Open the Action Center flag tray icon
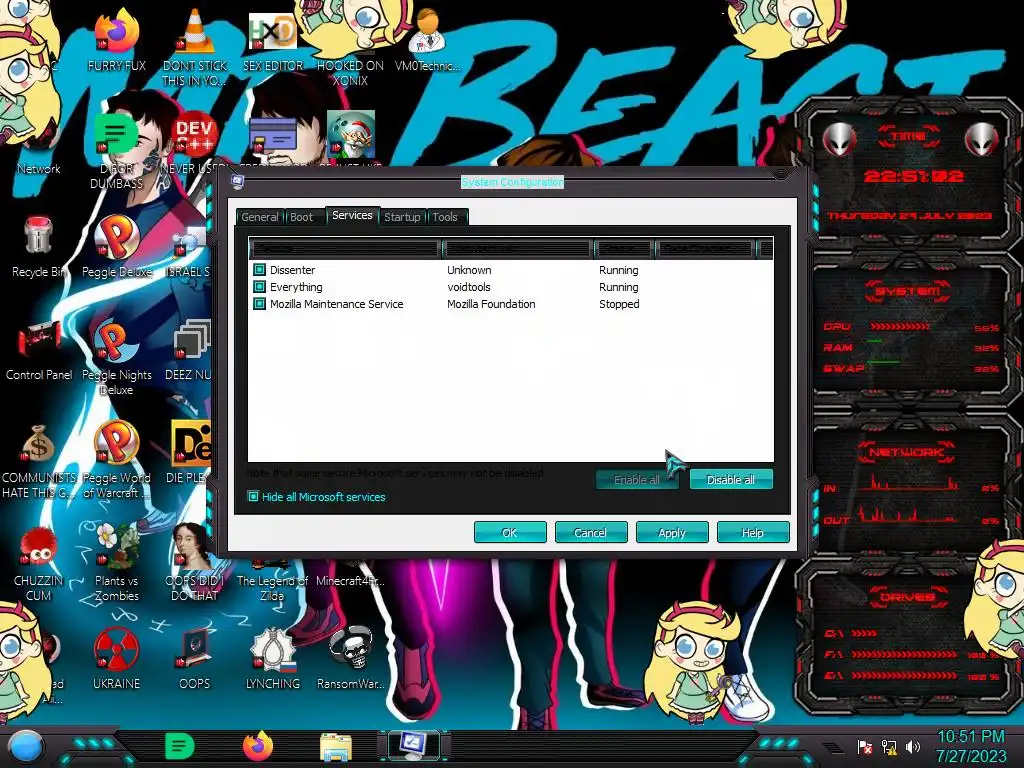1024x768 pixels. (865, 746)
